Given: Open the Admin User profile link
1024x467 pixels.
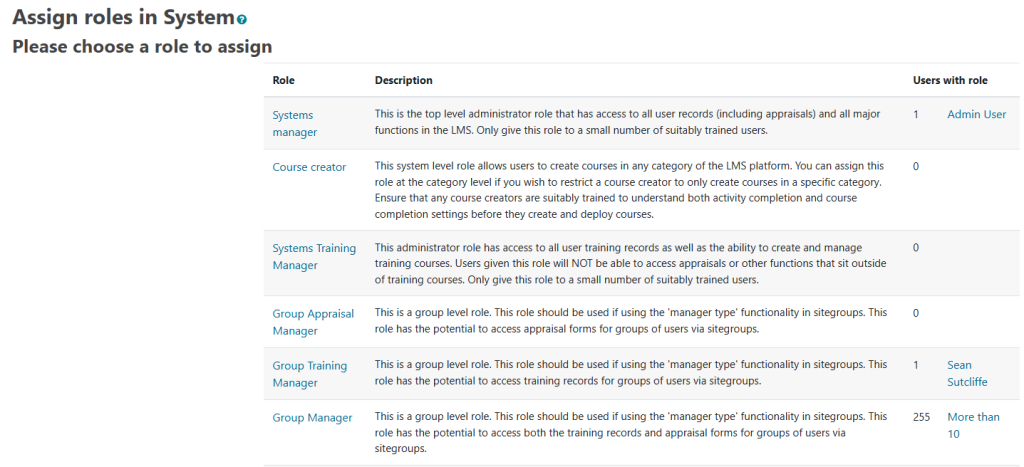Looking at the screenshot, I should click(976, 114).
